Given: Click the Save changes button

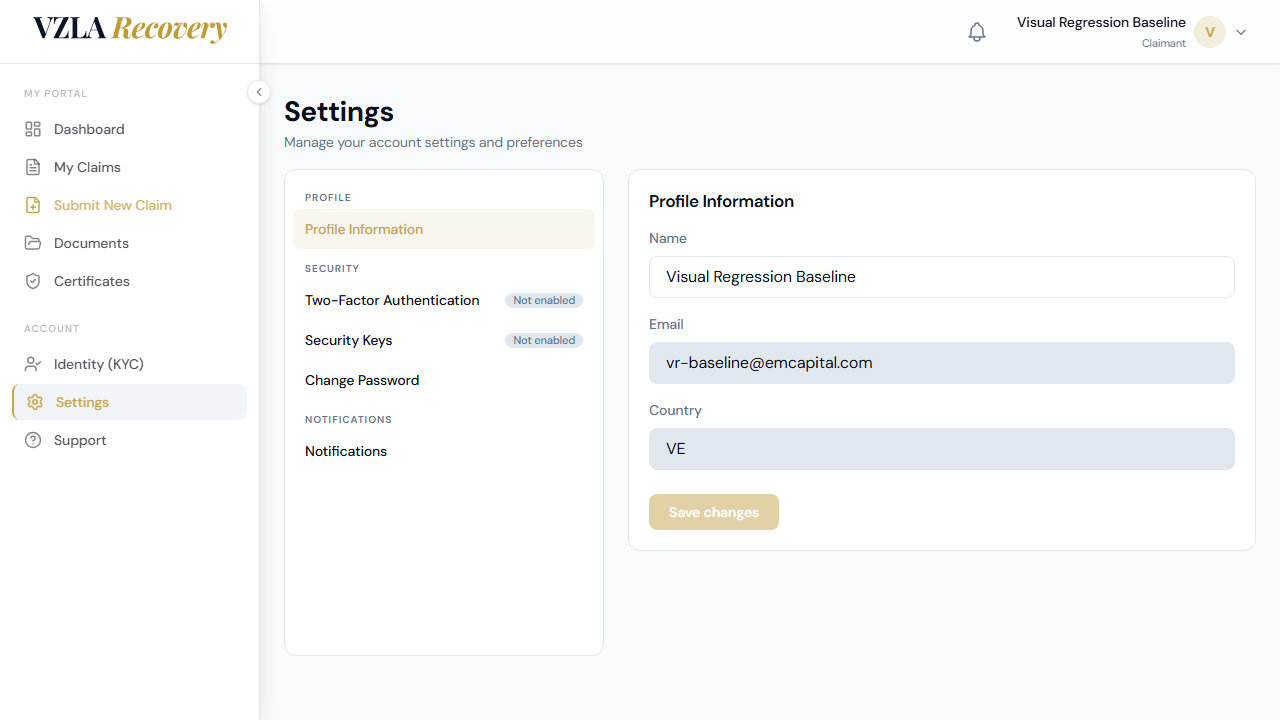Looking at the screenshot, I should 714,512.
